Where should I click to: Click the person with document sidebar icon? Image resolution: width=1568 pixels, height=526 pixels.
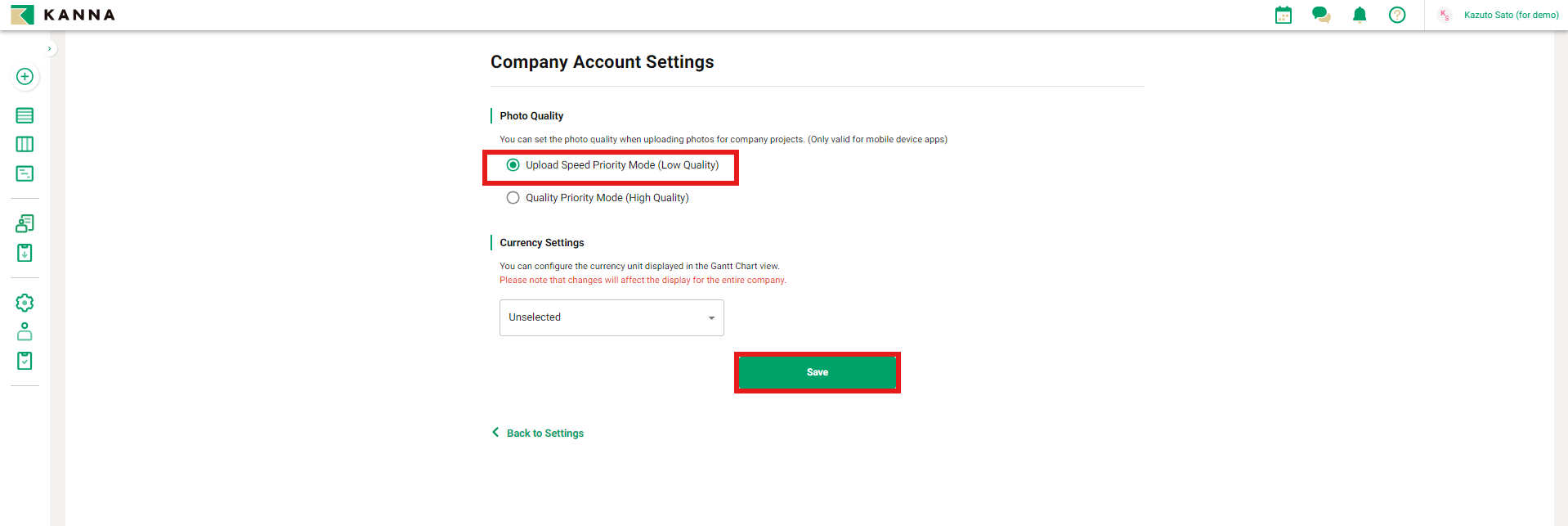pos(25,223)
